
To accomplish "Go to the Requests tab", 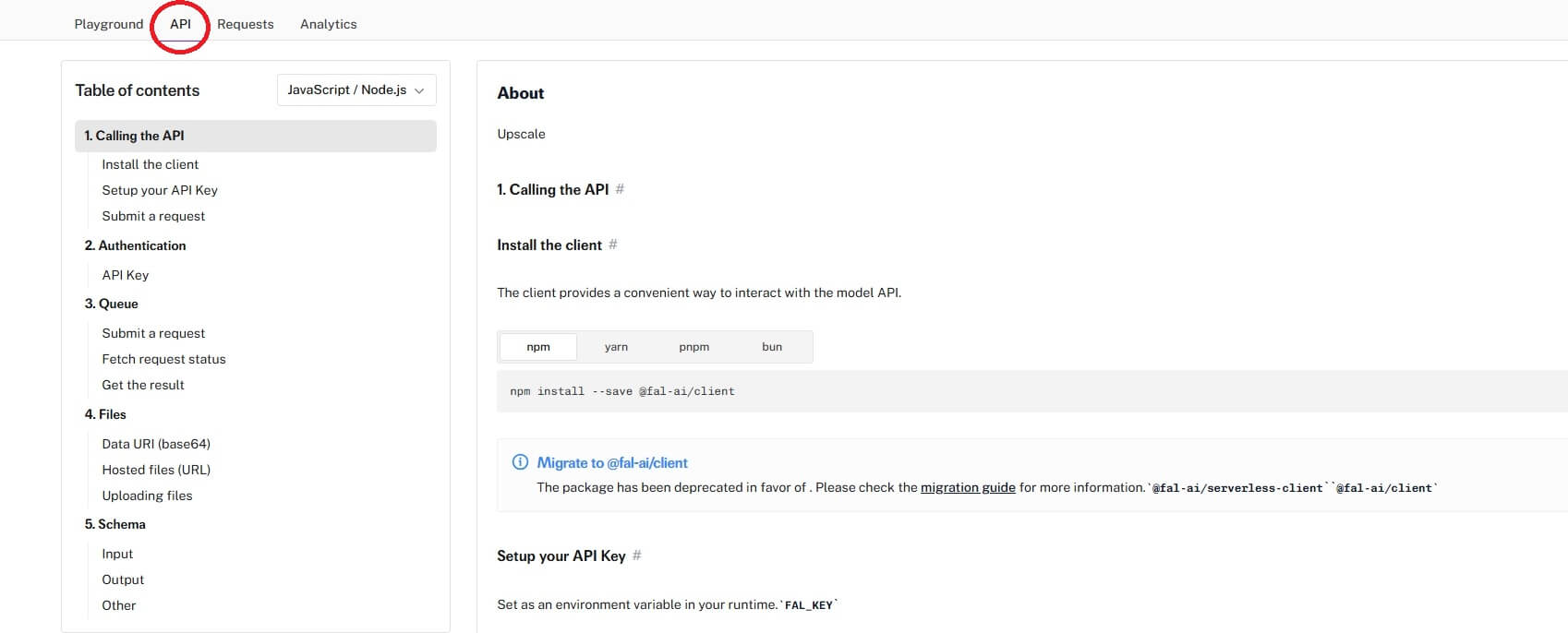I will point(245,24).
